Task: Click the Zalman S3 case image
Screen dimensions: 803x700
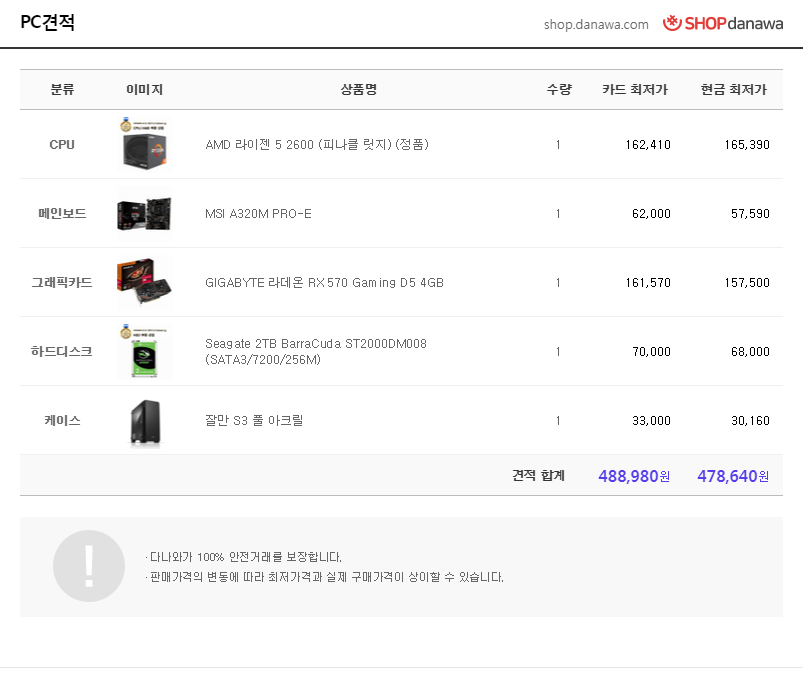Action: (144, 421)
